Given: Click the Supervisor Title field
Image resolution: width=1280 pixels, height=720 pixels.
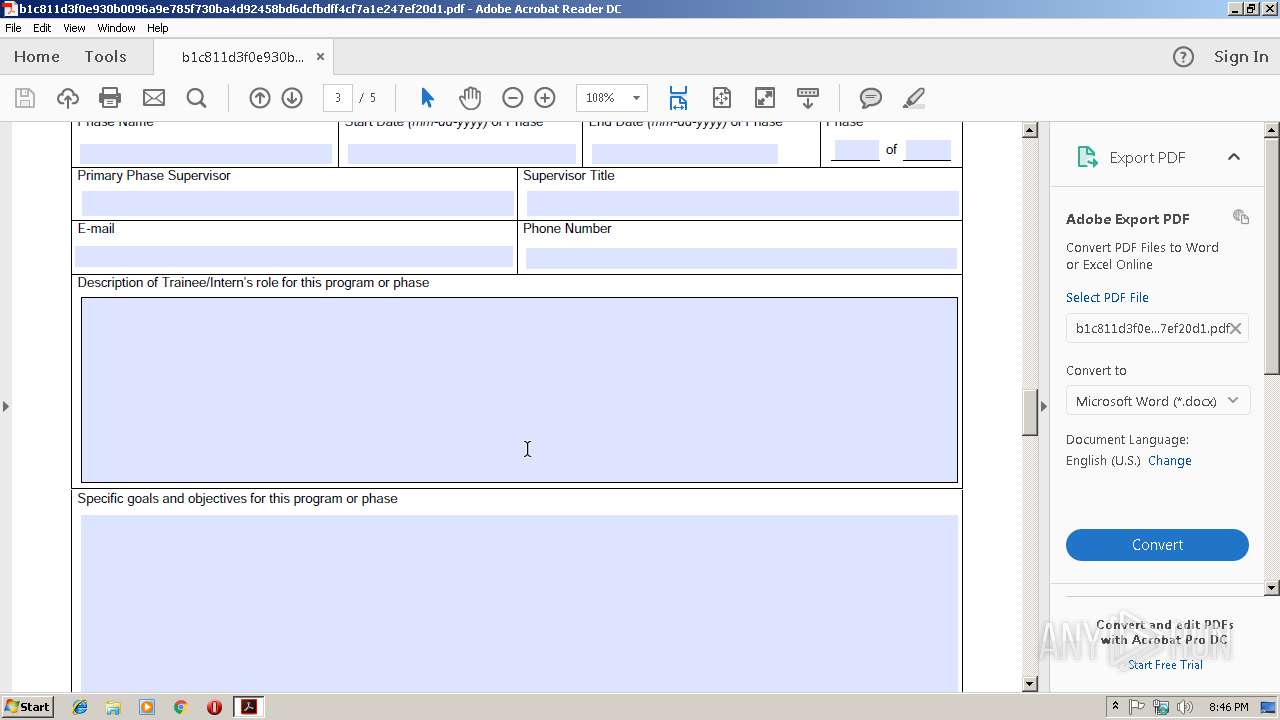Looking at the screenshot, I should pos(742,203).
